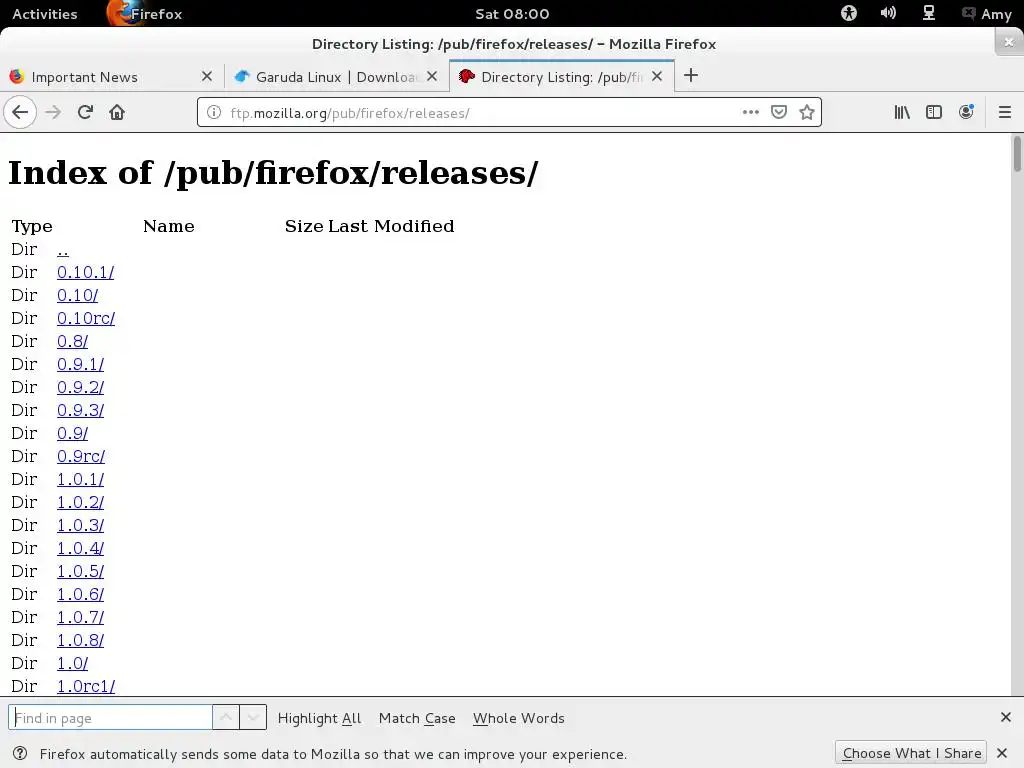Switch to Garuda Linux Download tab
The width and height of the screenshot is (1024, 768).
click(x=336, y=76)
